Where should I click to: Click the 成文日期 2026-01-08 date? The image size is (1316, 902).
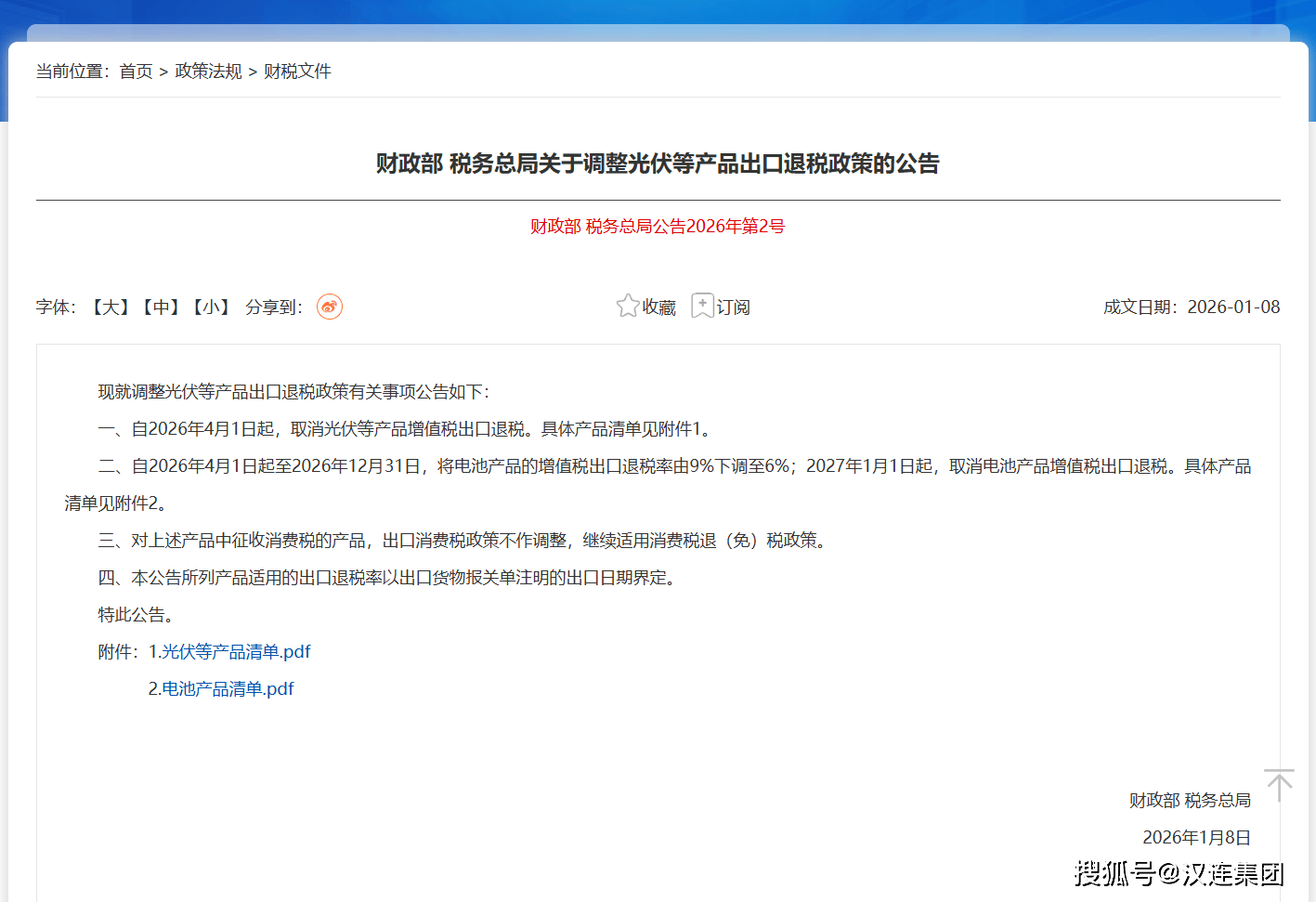click(1191, 307)
